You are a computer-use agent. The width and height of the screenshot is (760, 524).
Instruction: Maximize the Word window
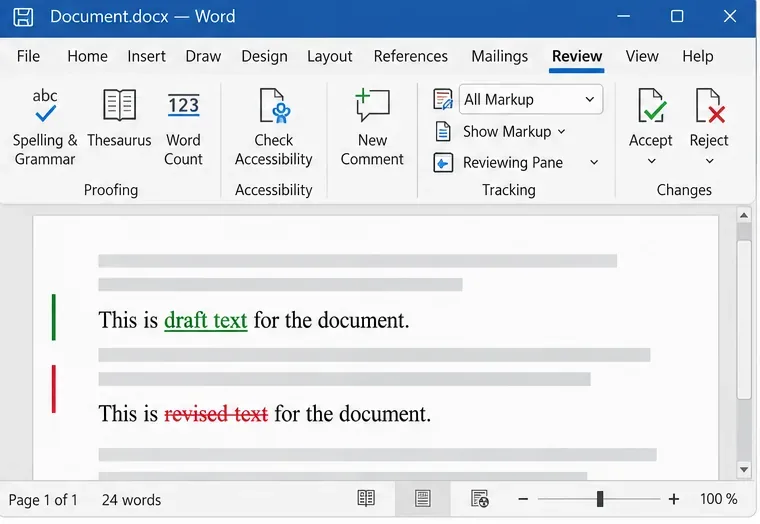click(x=677, y=16)
